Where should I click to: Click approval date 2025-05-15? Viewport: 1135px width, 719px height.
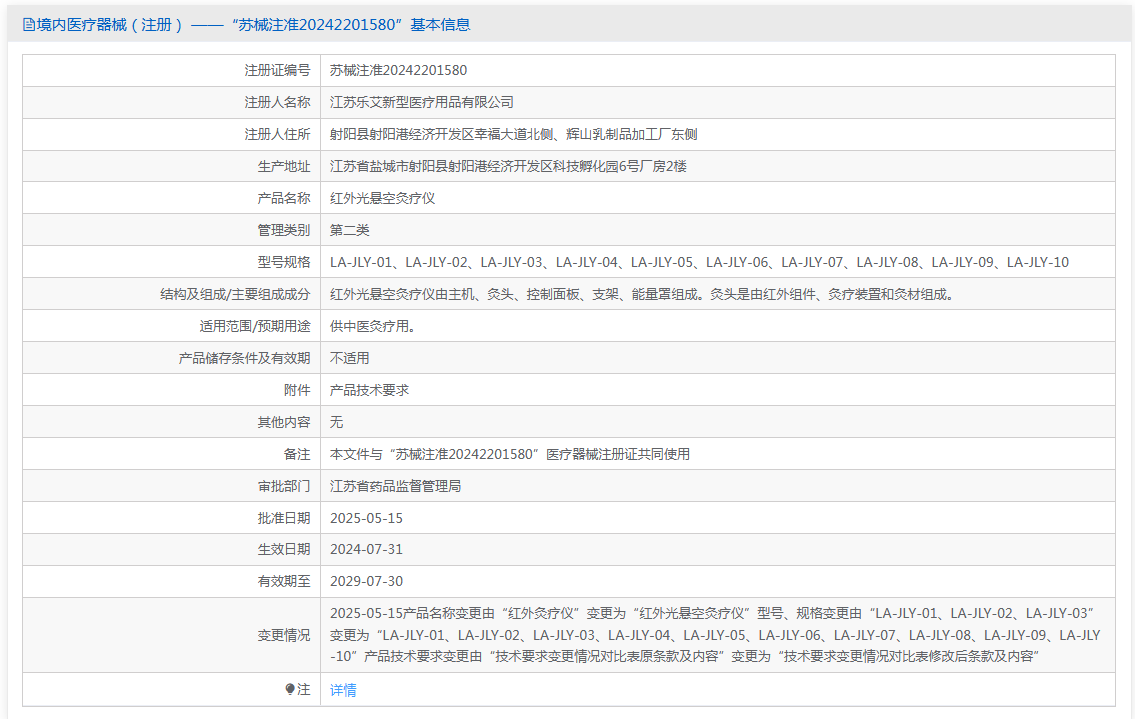pyautogui.click(x=366, y=518)
